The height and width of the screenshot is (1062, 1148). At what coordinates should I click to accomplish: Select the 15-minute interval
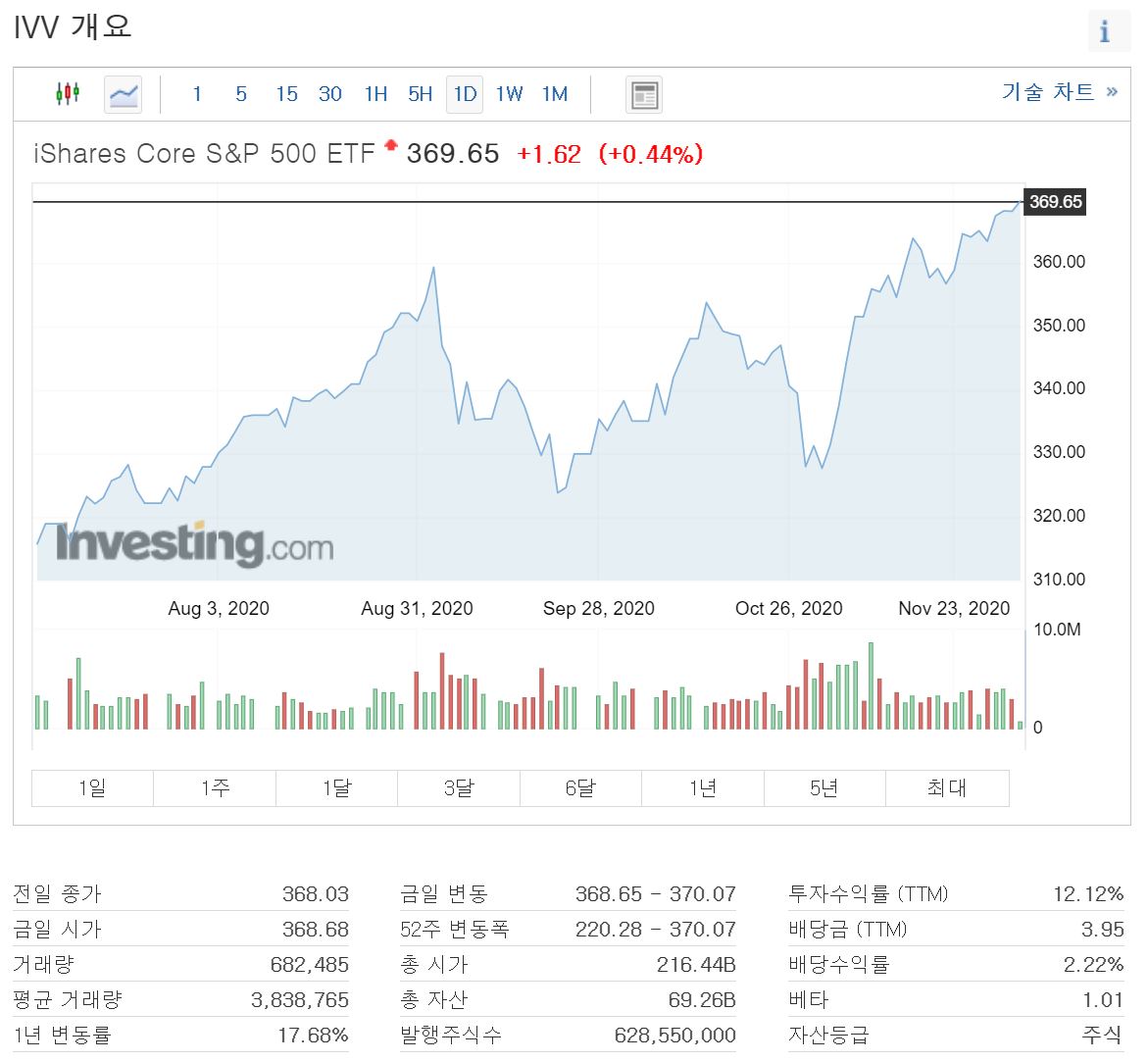285,94
